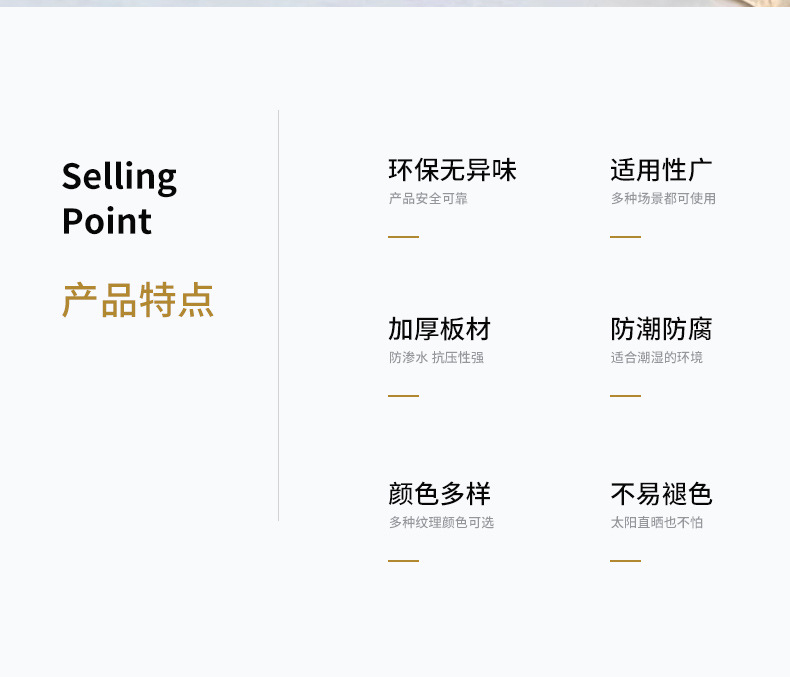Click the gold dash under "不易褪色"

pos(625,561)
